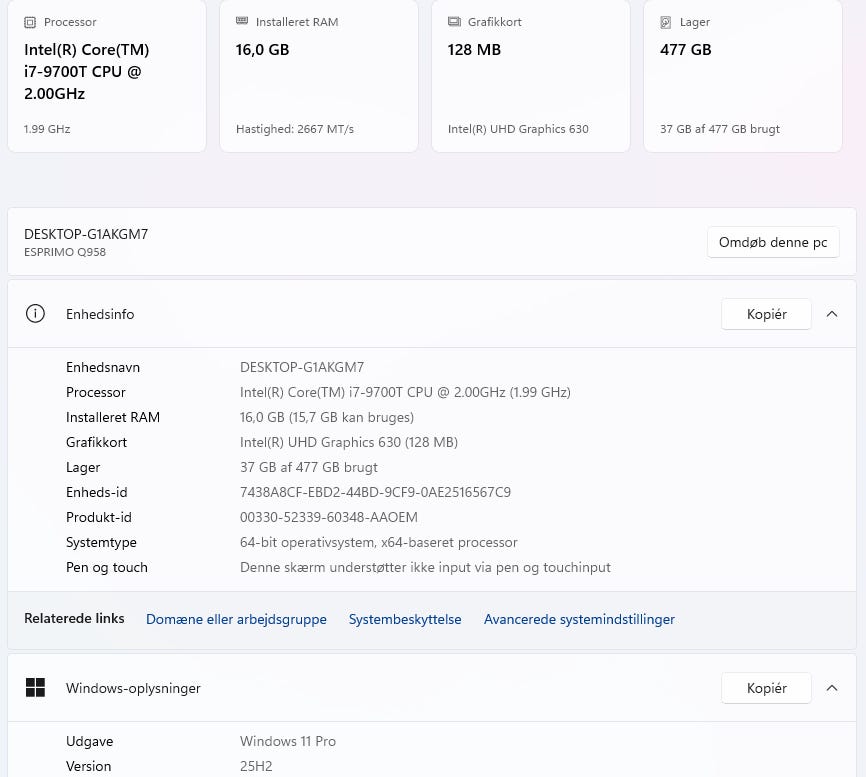Image resolution: width=866 pixels, height=777 pixels.
Task: Select the processor value ending in (1.99 GHz)
Action: (405, 392)
